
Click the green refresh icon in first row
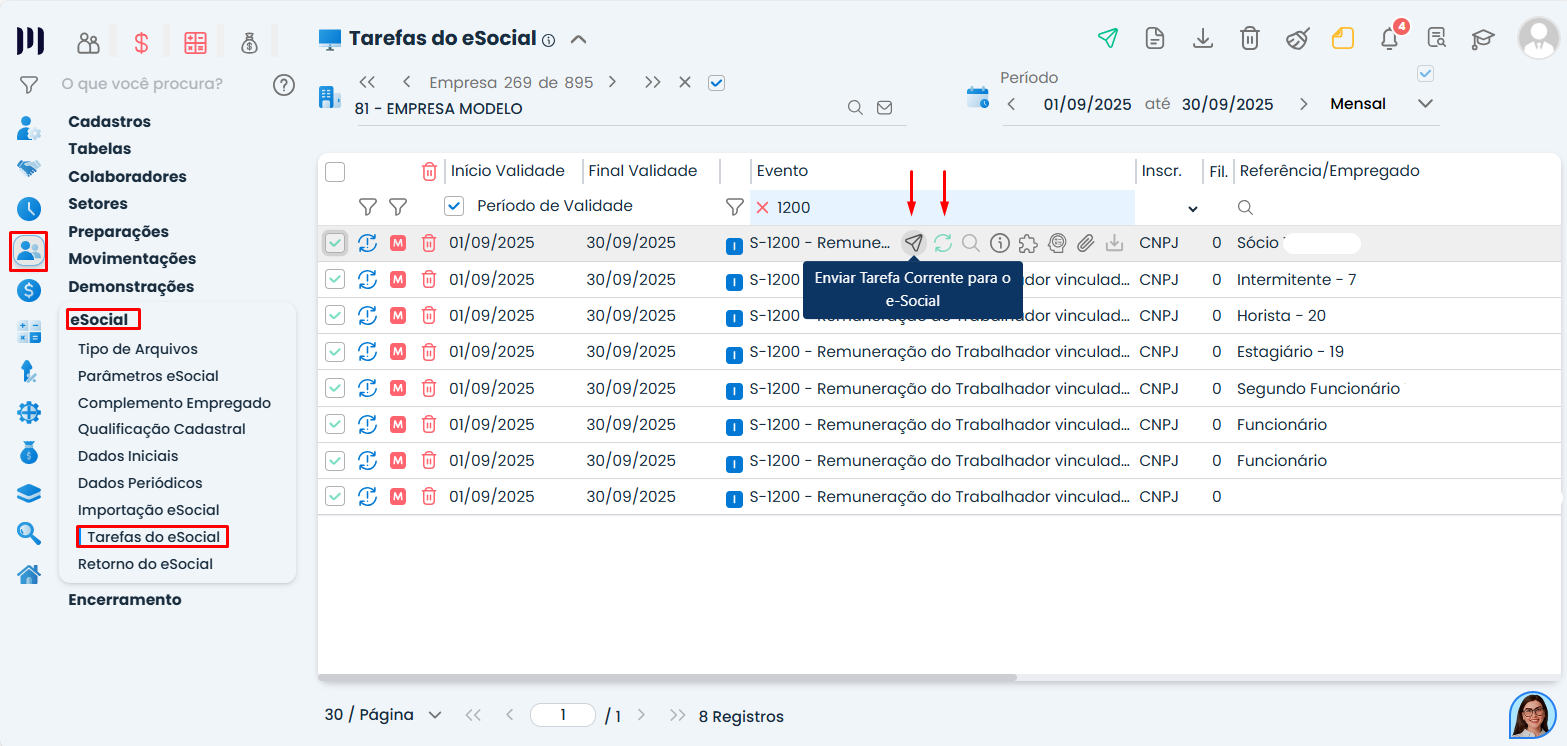point(943,243)
